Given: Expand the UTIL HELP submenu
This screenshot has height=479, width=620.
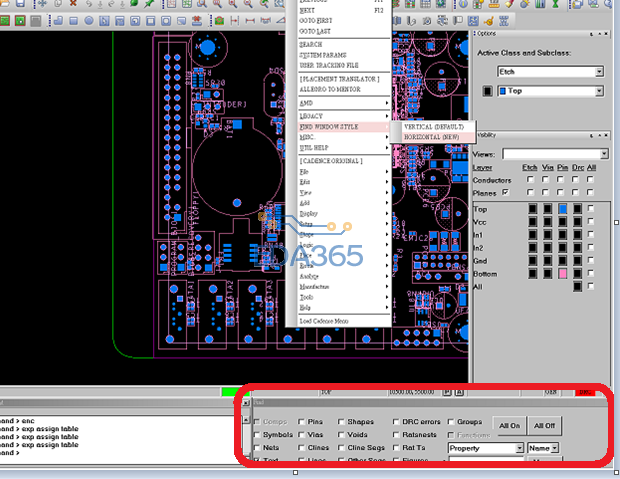Looking at the screenshot, I should (x=343, y=148).
